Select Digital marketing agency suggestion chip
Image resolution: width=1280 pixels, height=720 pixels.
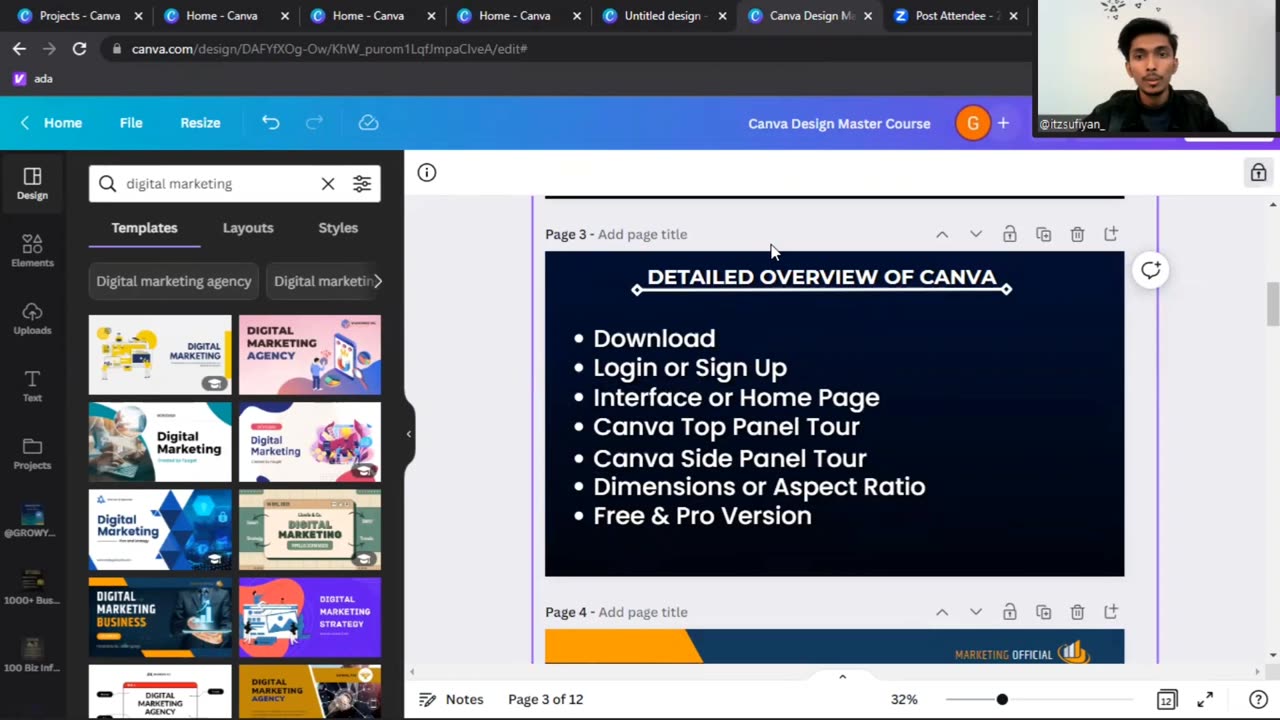point(174,281)
